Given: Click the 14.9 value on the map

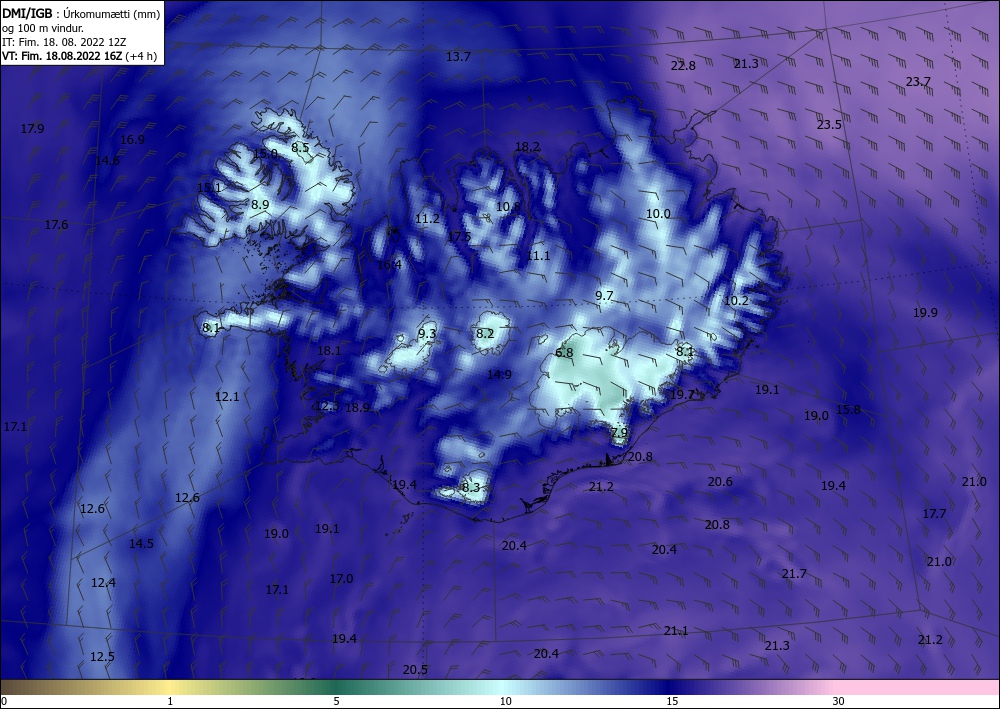Looking at the screenshot, I should [x=499, y=374].
